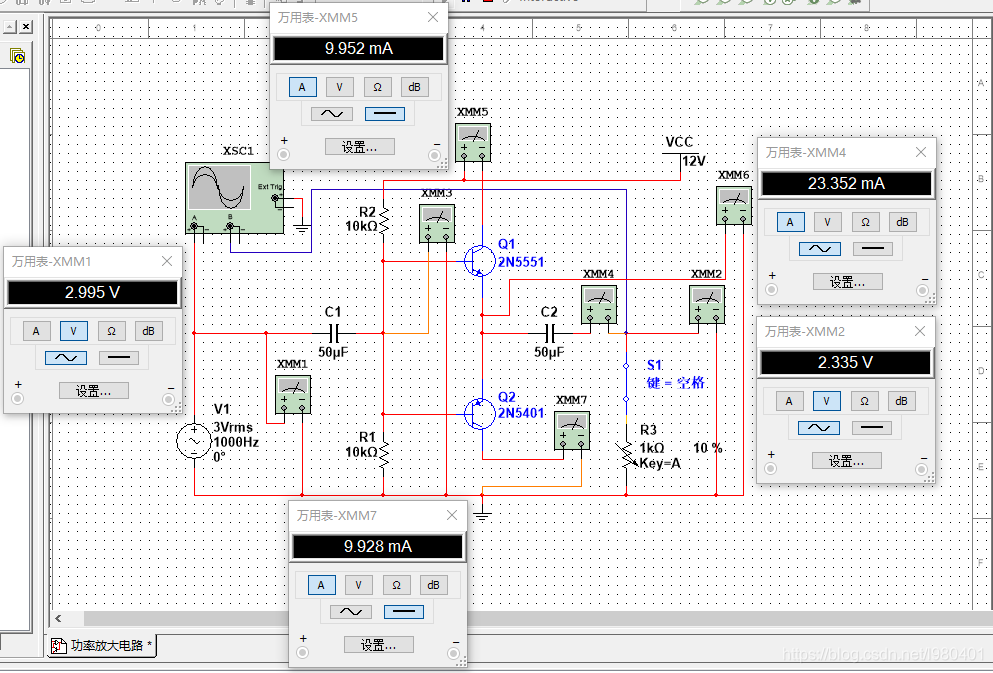Click the S1 switch component
This screenshot has width=993, height=673.
tap(626, 382)
